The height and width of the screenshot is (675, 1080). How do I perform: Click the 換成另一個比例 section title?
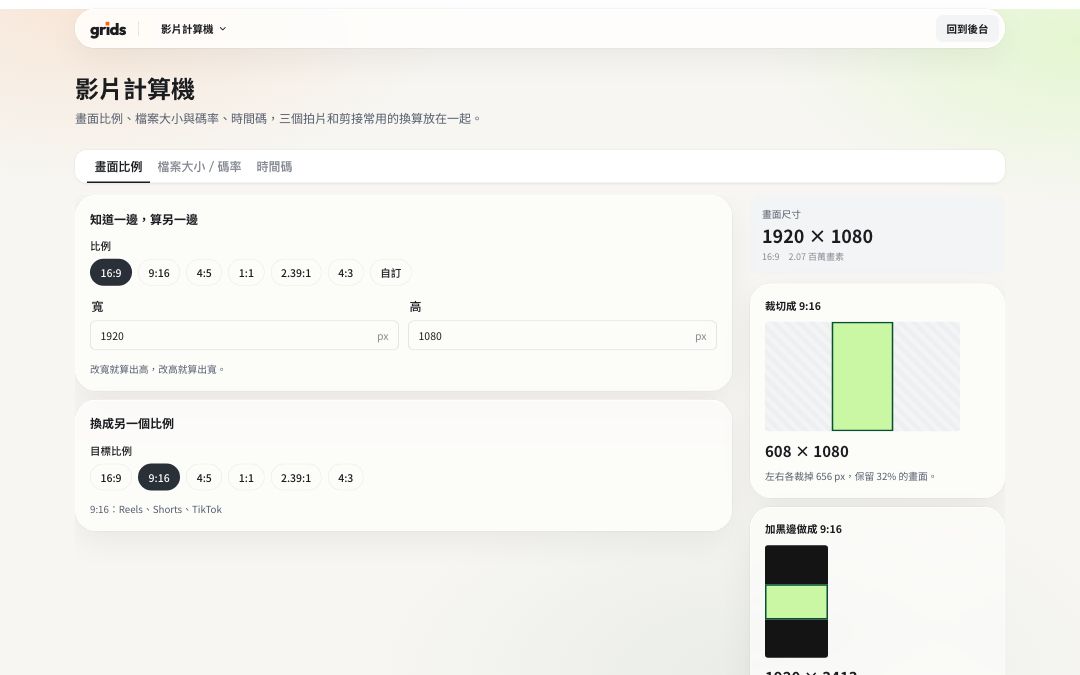132,424
